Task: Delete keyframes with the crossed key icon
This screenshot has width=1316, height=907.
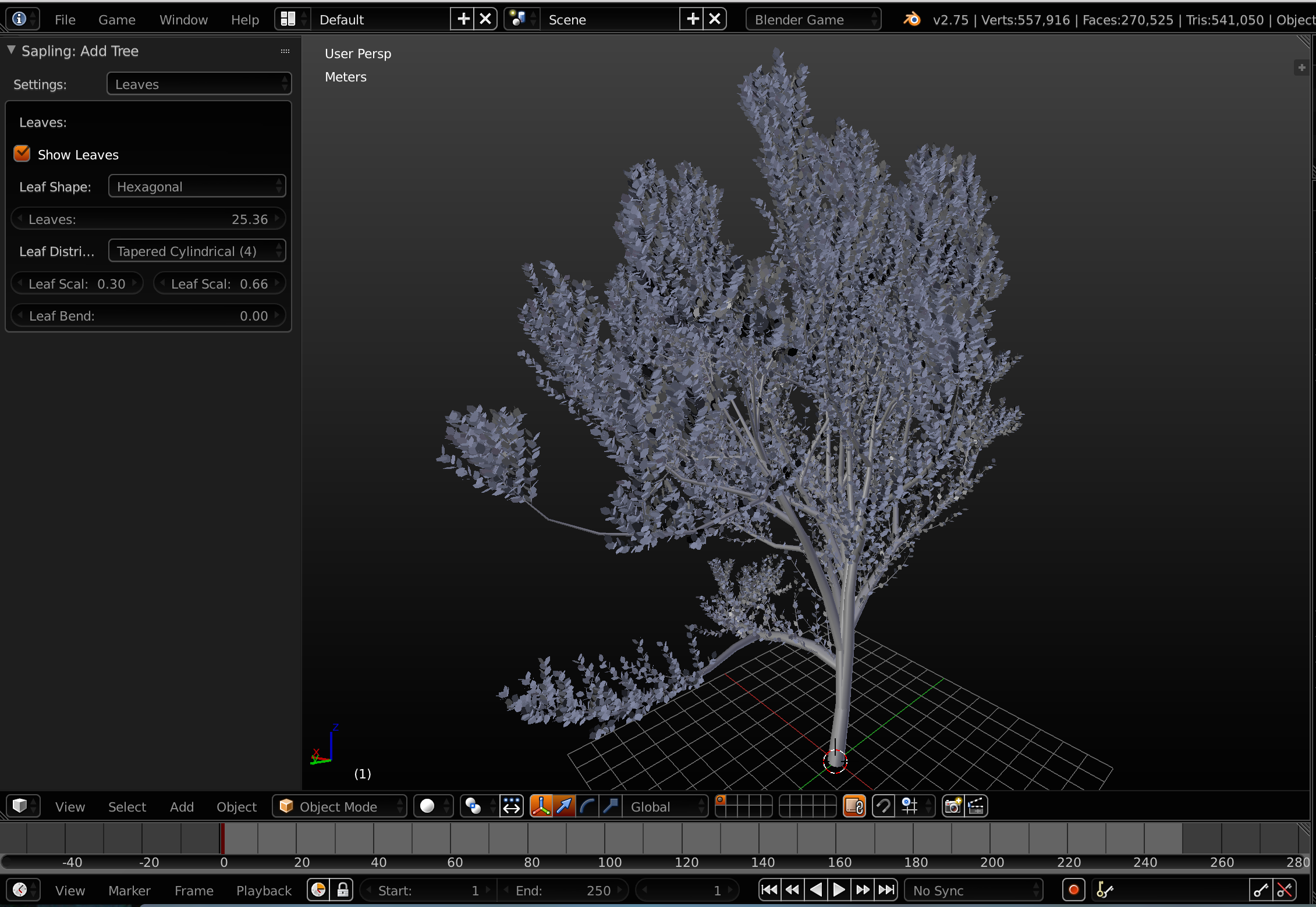Action: coord(1284,890)
